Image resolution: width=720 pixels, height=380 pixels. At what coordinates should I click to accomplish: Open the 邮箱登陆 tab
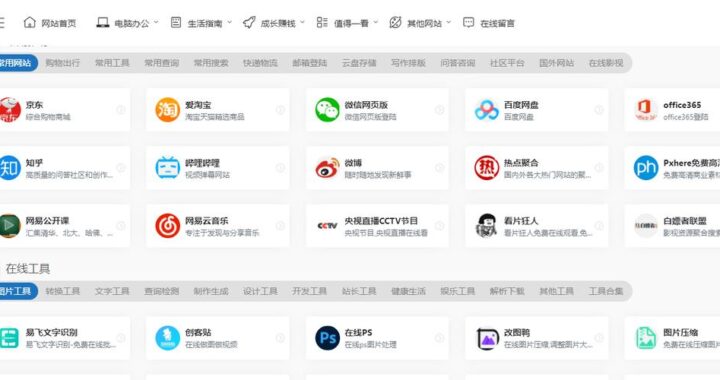point(309,63)
